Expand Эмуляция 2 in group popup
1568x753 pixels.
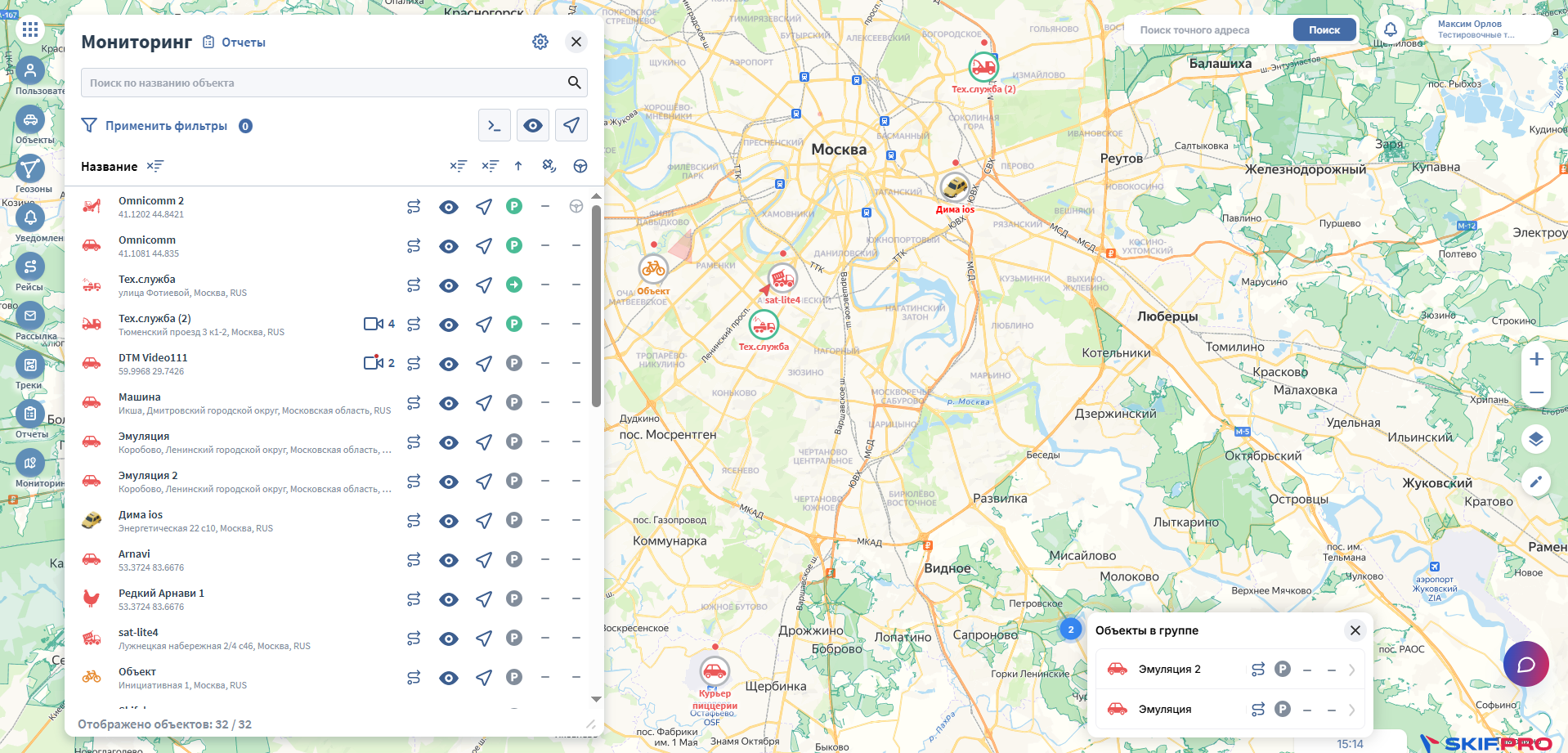pos(1352,670)
